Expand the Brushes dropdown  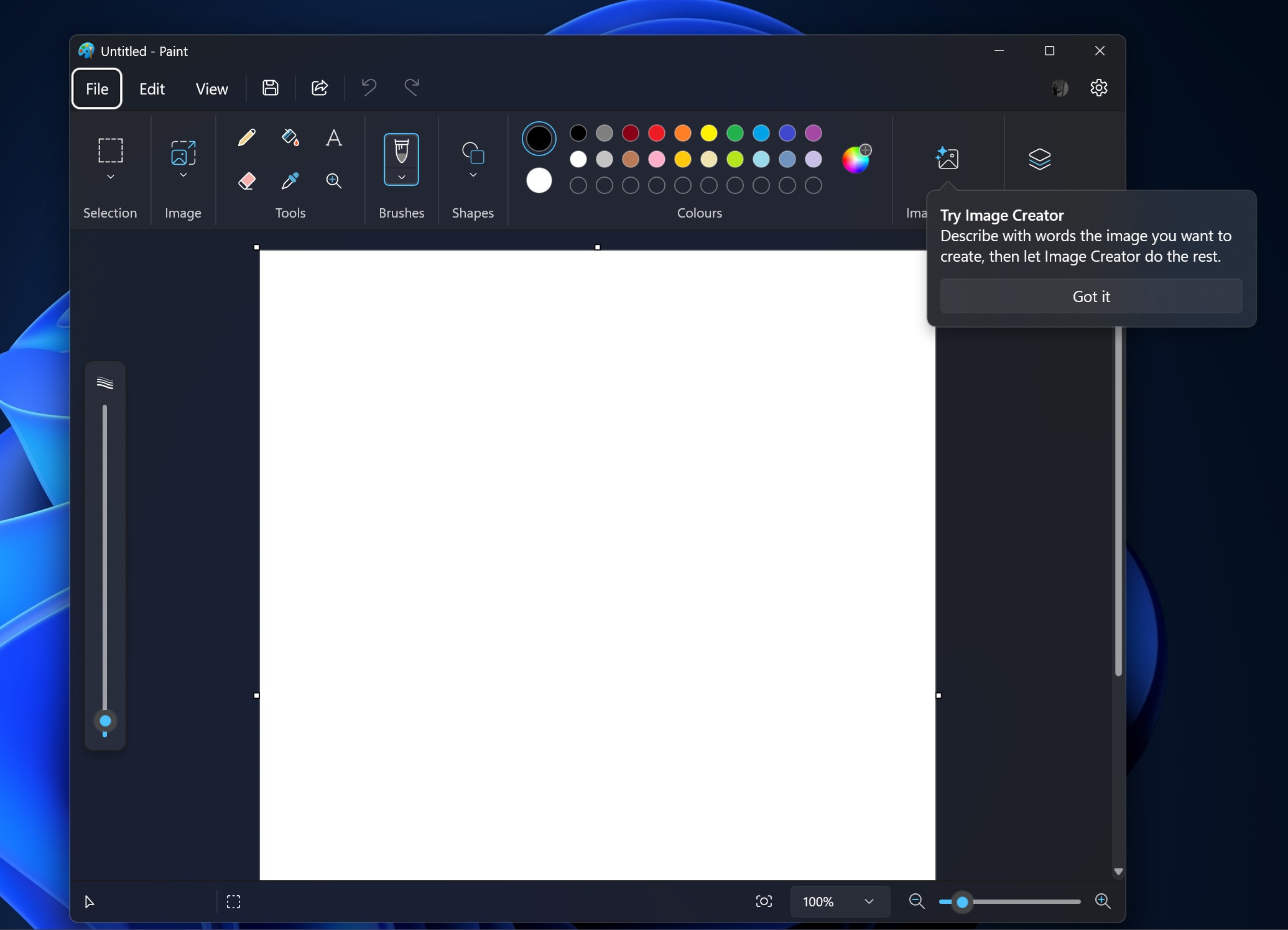tap(401, 177)
